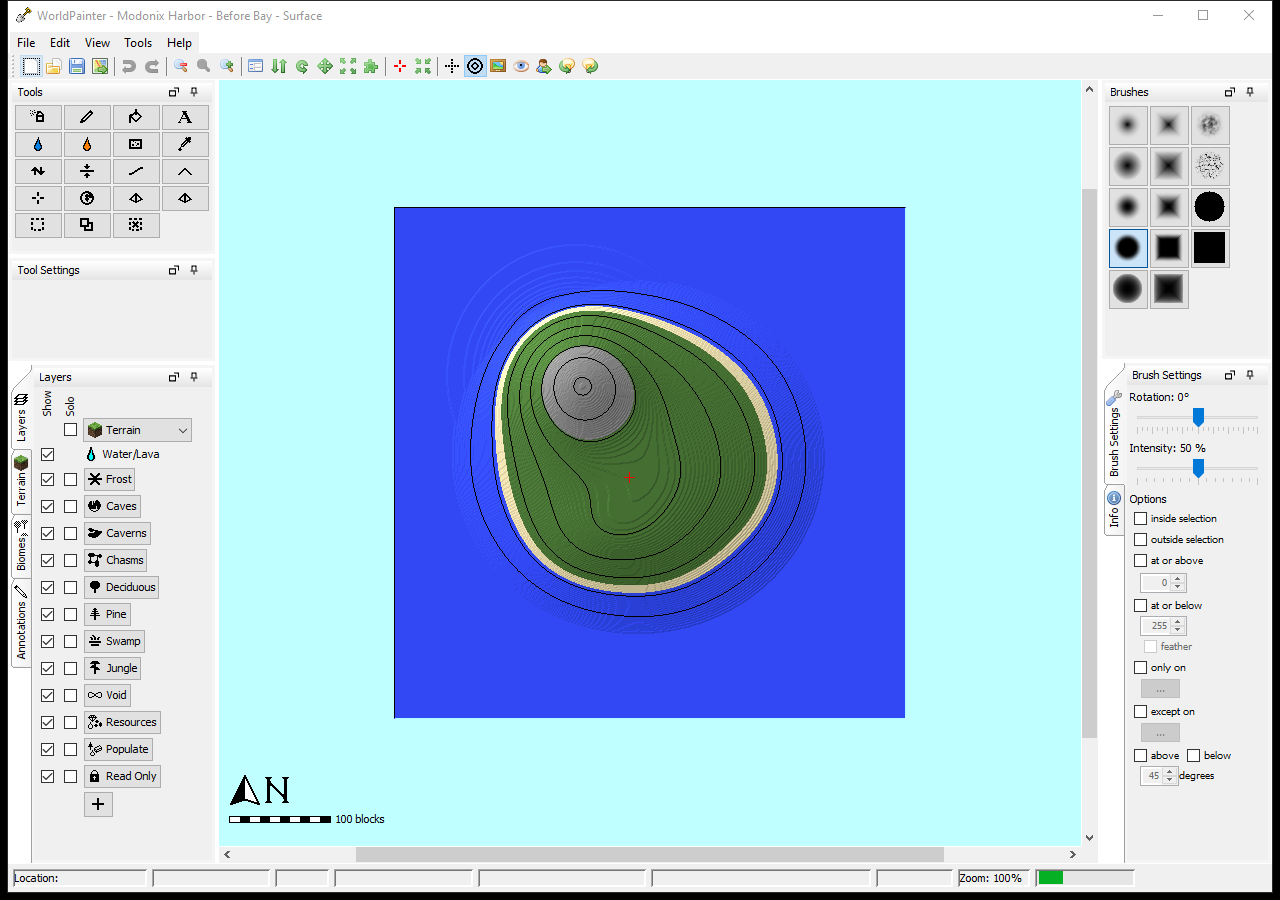Image resolution: width=1280 pixels, height=900 pixels.
Task: Select the Spray Paint tool
Action: coord(38,117)
